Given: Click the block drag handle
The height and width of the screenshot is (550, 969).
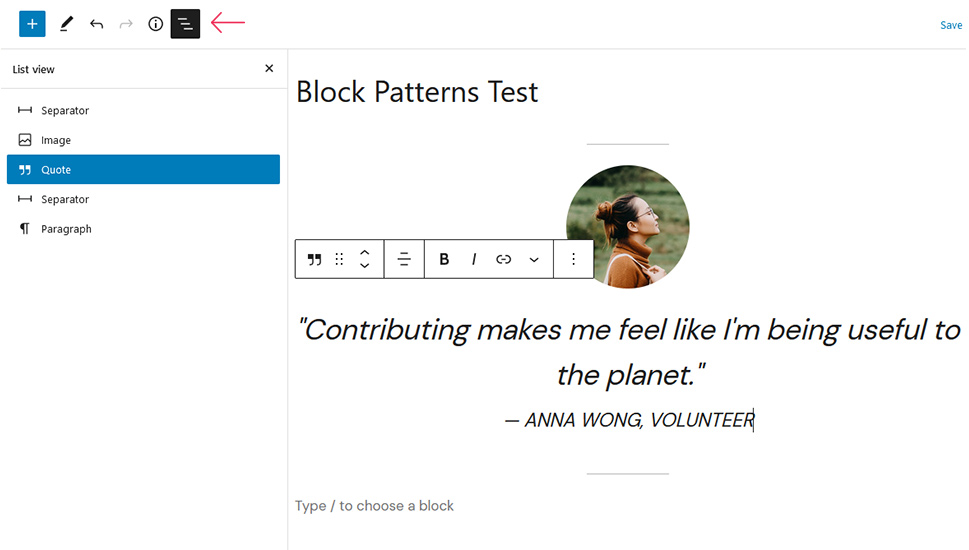Looking at the screenshot, I should 339,259.
